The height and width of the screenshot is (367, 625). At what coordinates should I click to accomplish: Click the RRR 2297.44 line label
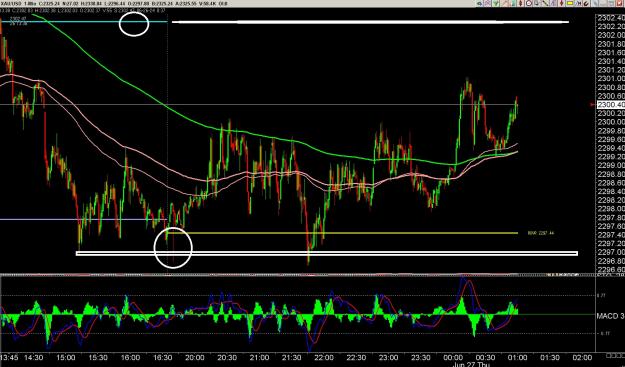[540, 233]
